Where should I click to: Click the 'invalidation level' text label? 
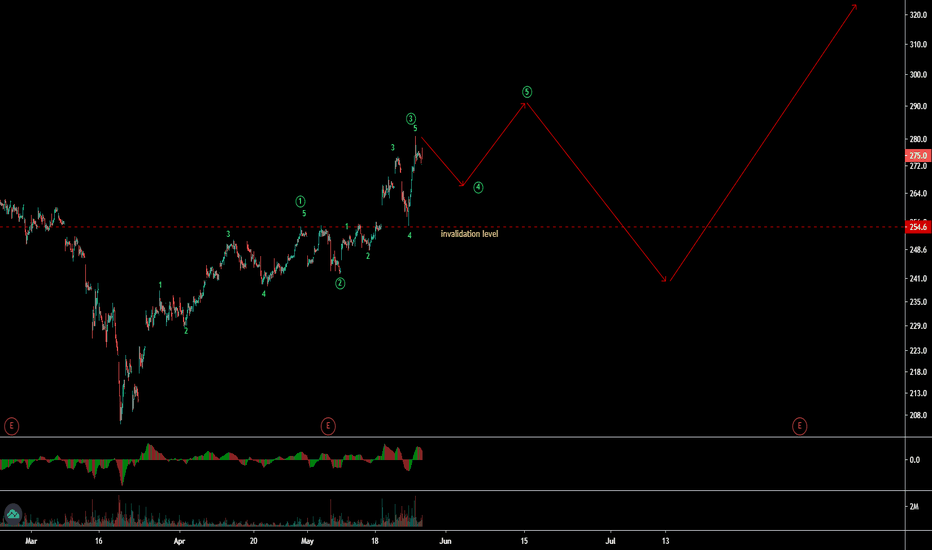point(470,234)
